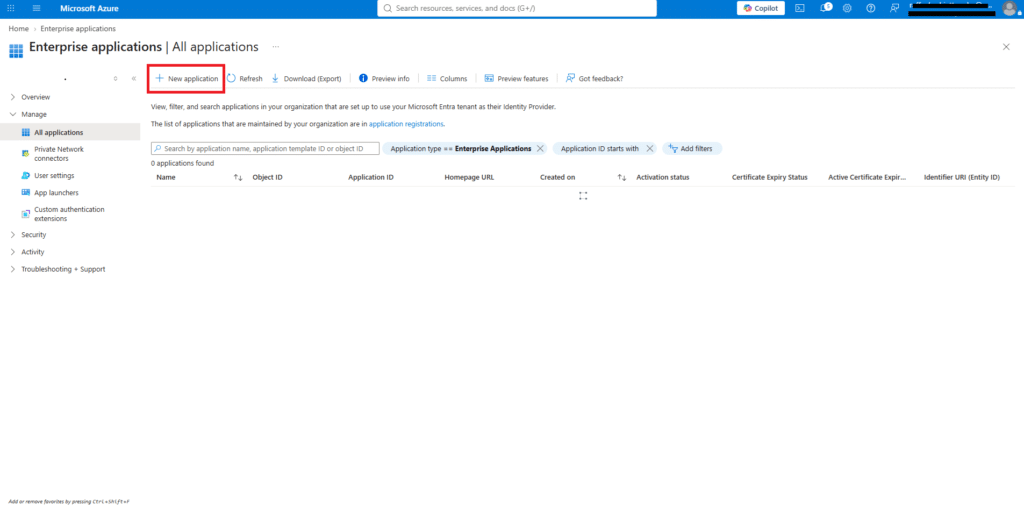Open the notifications bell
This screenshot has height=506, width=1024.
click(824, 8)
